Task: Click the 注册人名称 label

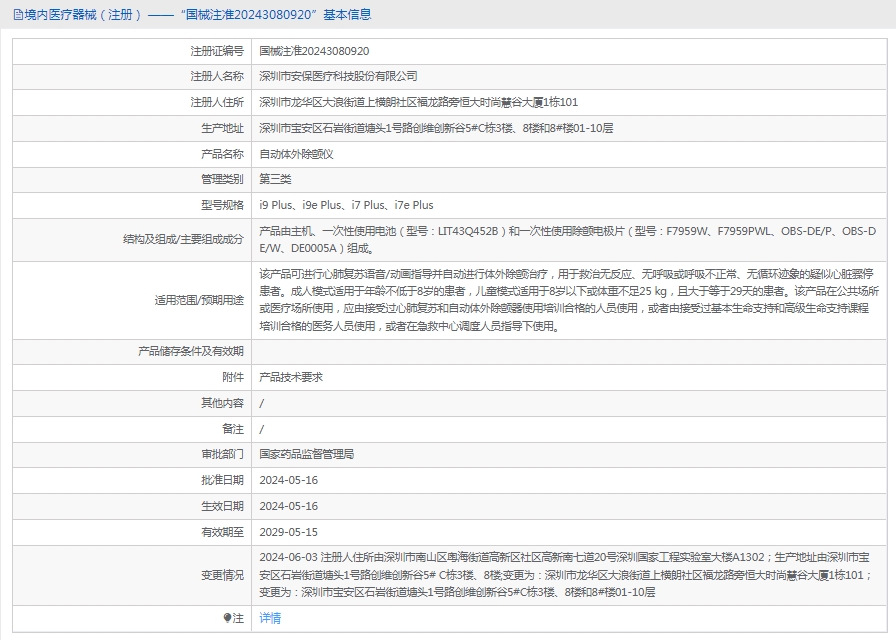Action: 217,76
